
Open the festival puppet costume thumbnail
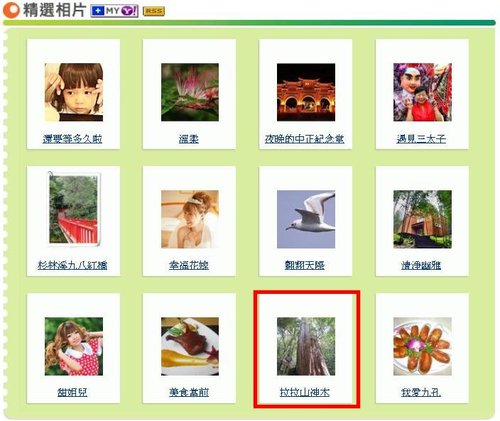422,92
